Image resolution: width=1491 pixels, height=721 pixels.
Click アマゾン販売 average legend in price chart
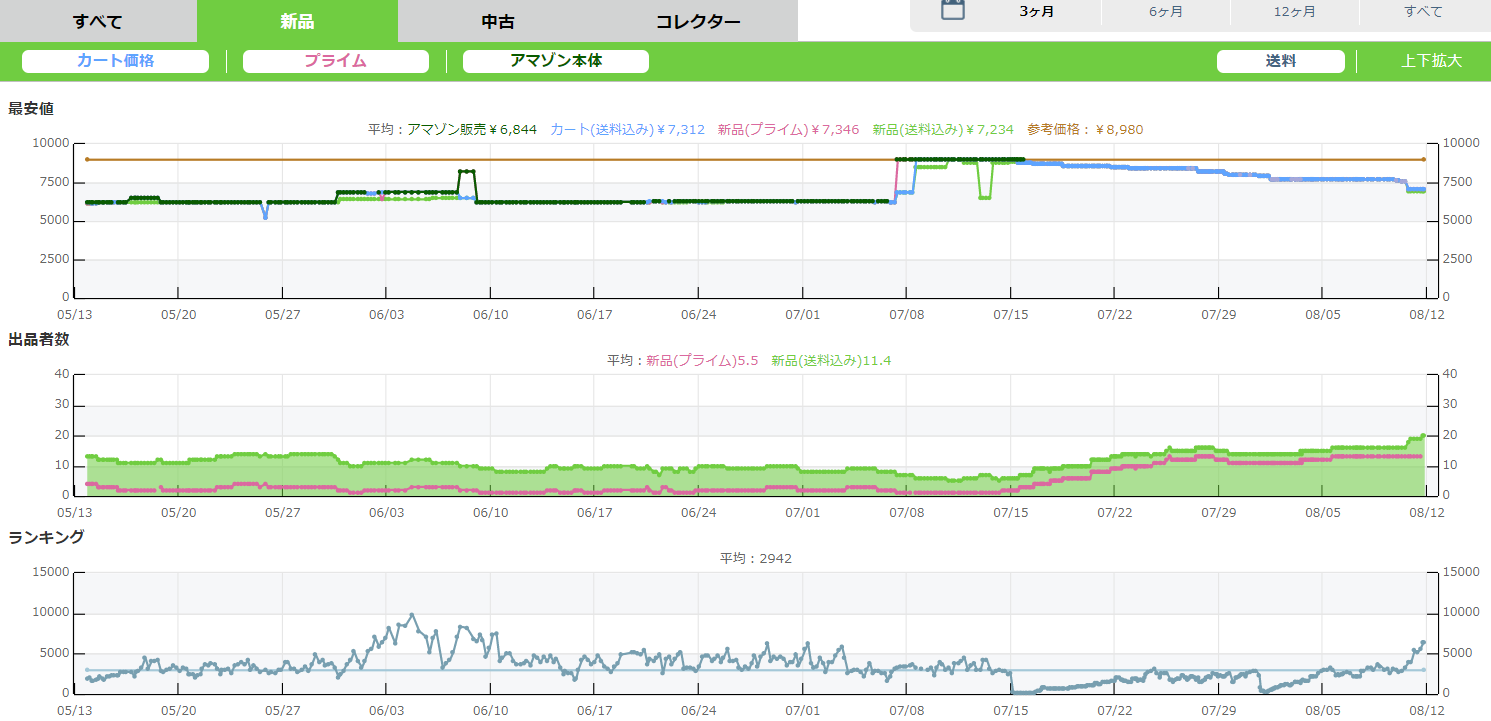[x=472, y=130]
